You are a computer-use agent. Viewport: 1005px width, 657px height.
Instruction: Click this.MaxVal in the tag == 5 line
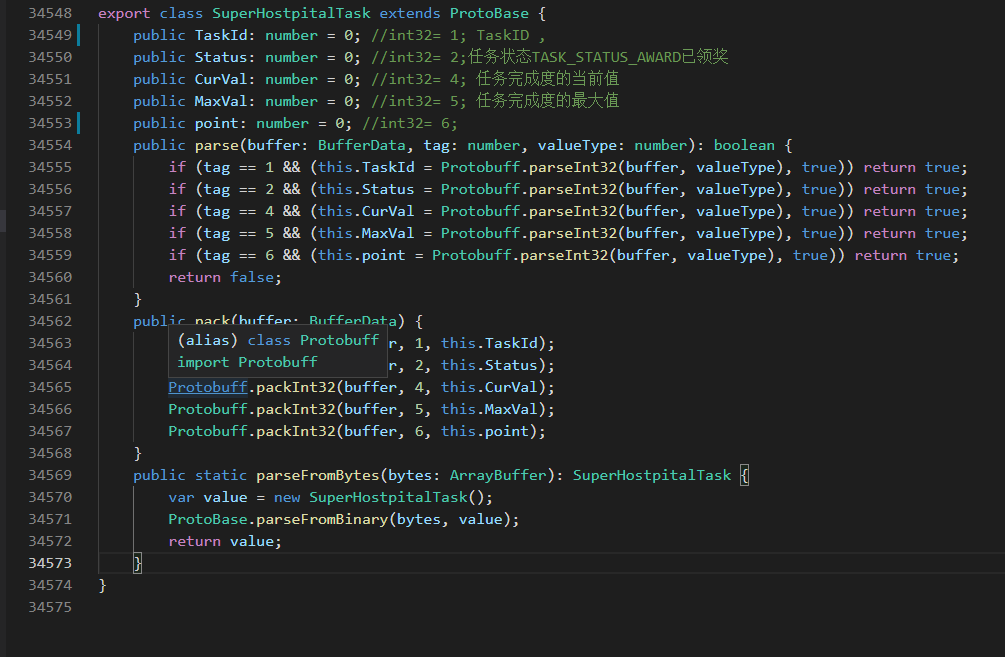coord(366,233)
